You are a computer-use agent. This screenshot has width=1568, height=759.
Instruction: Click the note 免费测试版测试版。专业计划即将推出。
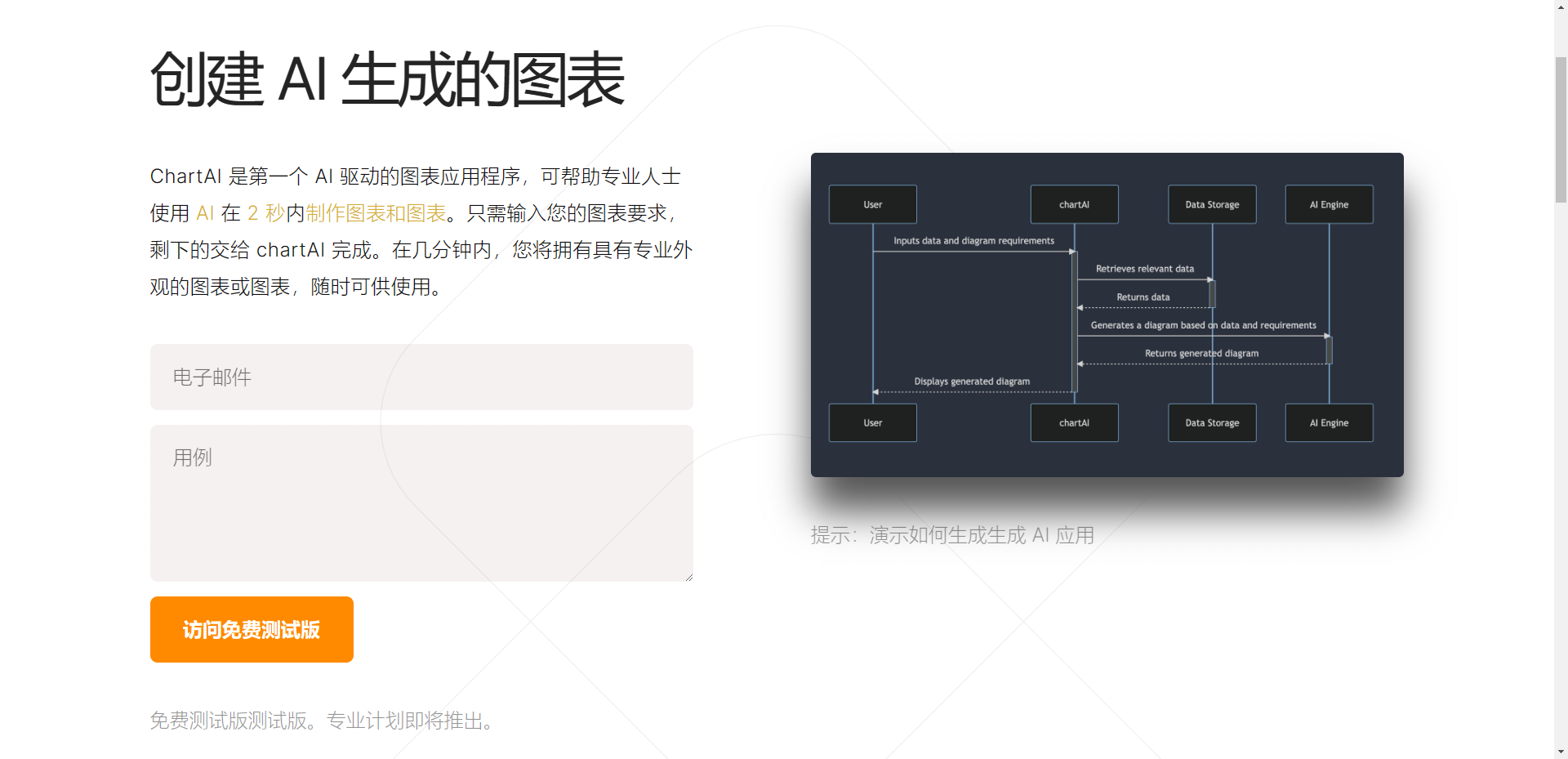pyautogui.click(x=322, y=721)
